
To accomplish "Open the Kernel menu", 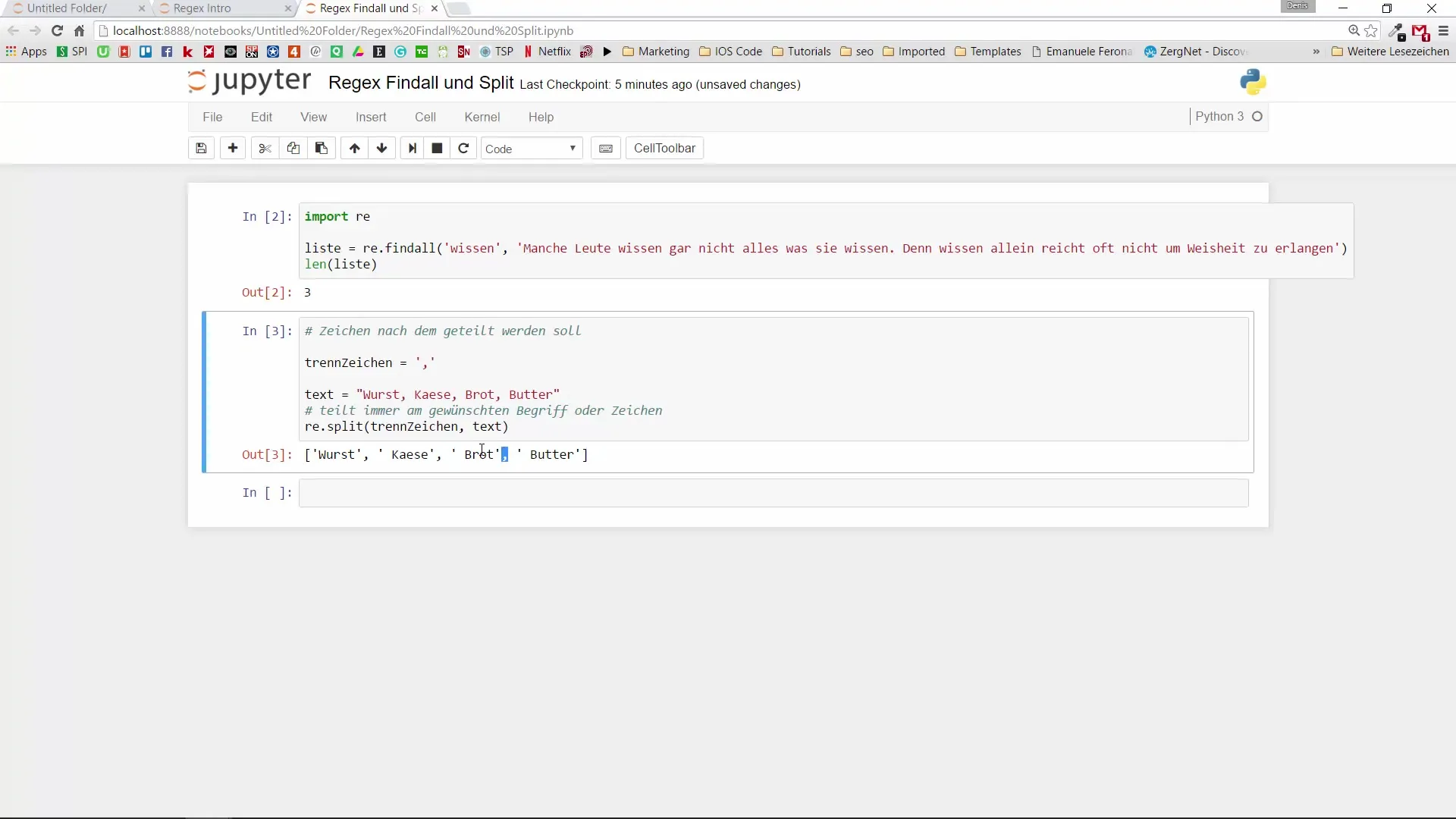I will [x=482, y=117].
